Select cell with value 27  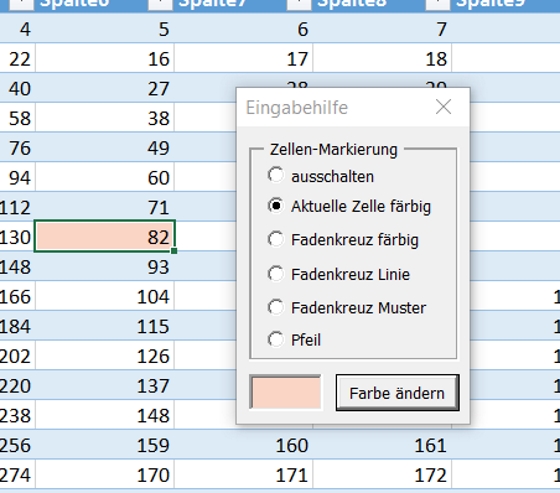point(105,88)
